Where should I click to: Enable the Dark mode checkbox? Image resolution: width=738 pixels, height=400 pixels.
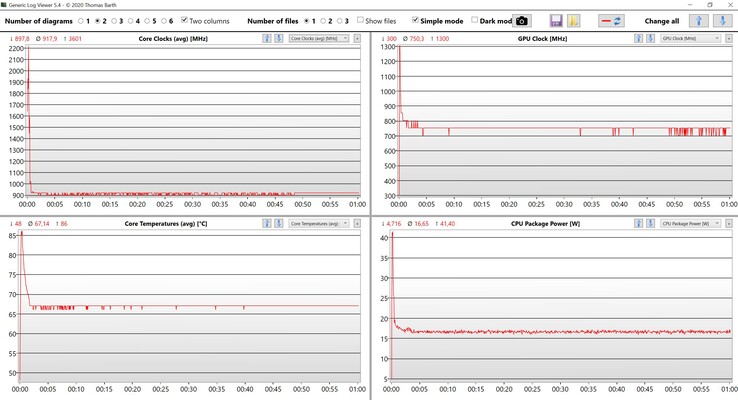[475, 20]
